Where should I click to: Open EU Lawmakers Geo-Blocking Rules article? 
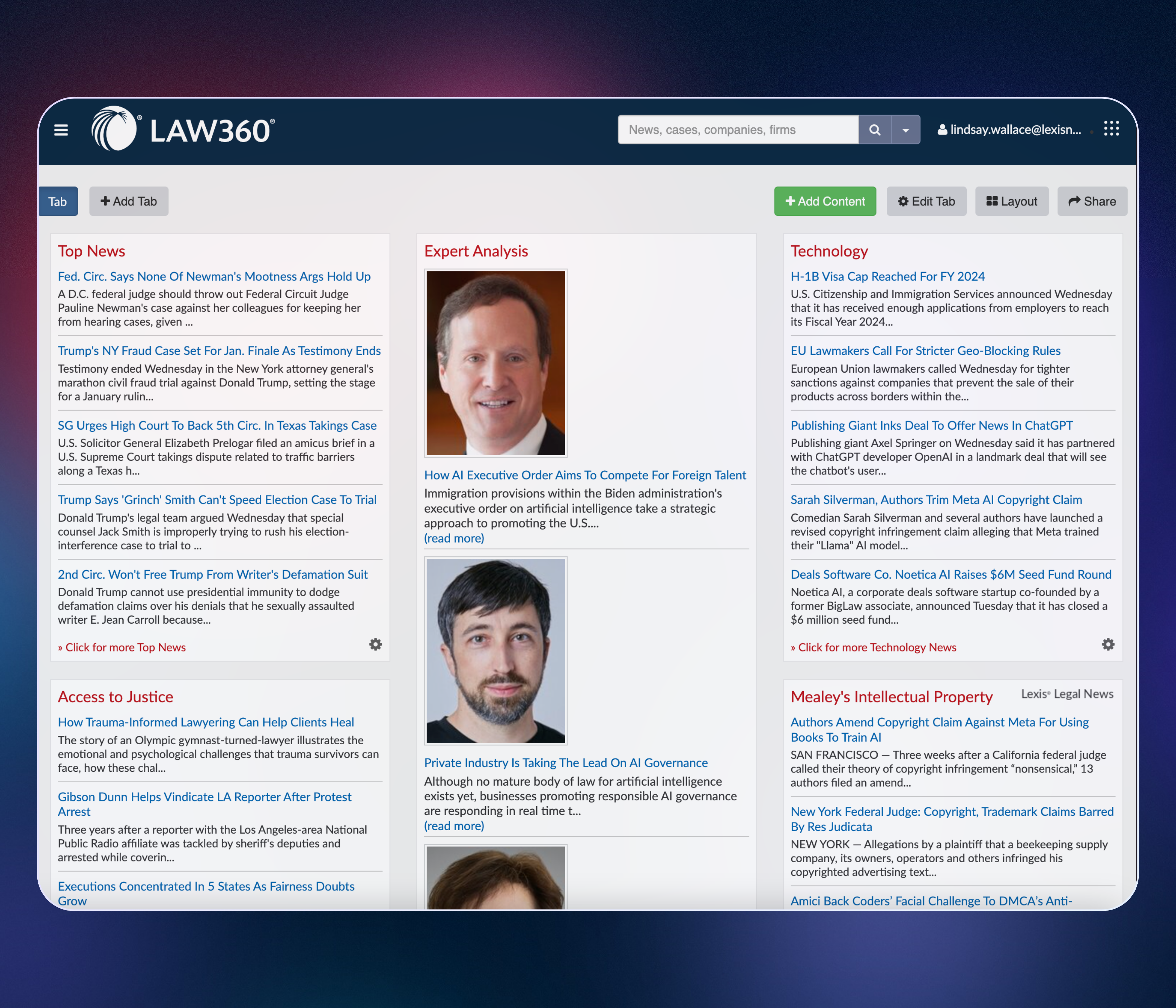926,351
